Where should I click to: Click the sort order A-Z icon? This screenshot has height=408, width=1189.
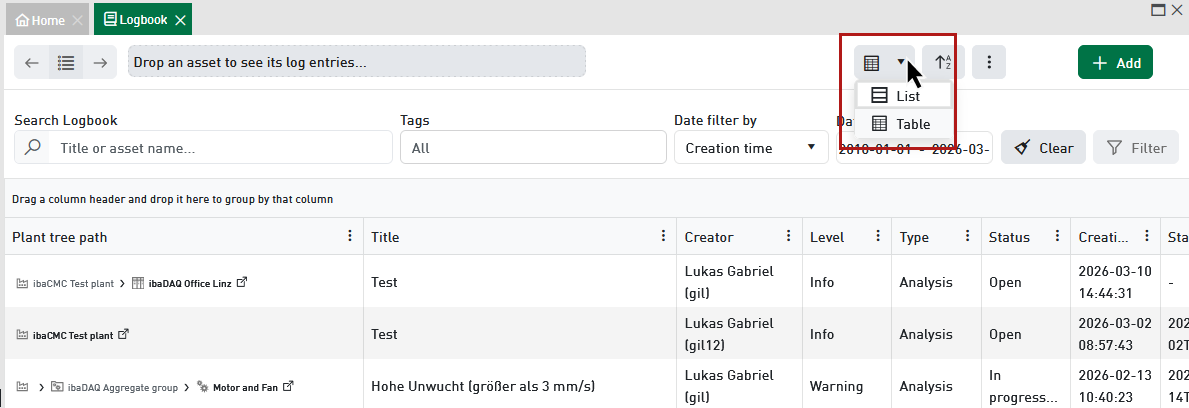(x=943, y=63)
